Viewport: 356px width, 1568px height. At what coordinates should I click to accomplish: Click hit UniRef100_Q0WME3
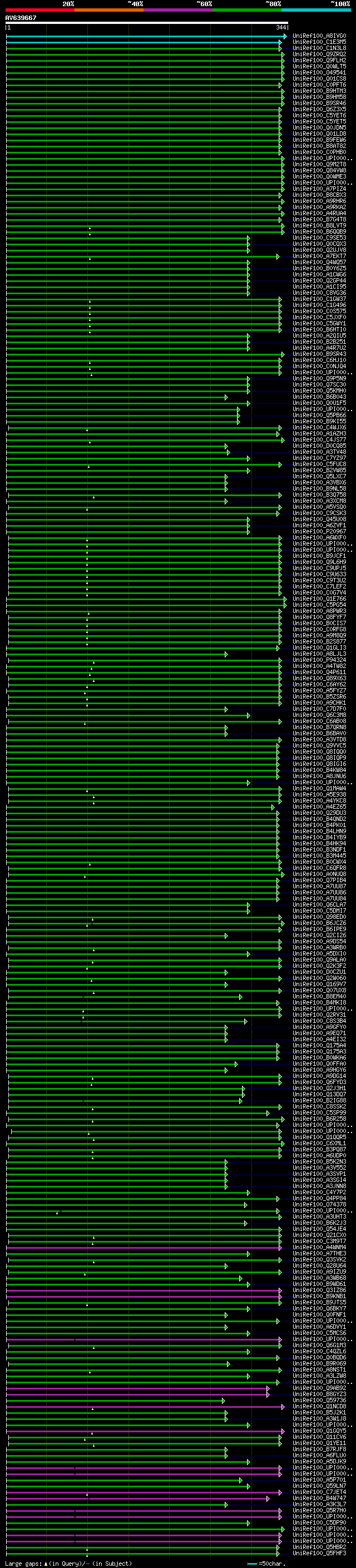319,176
